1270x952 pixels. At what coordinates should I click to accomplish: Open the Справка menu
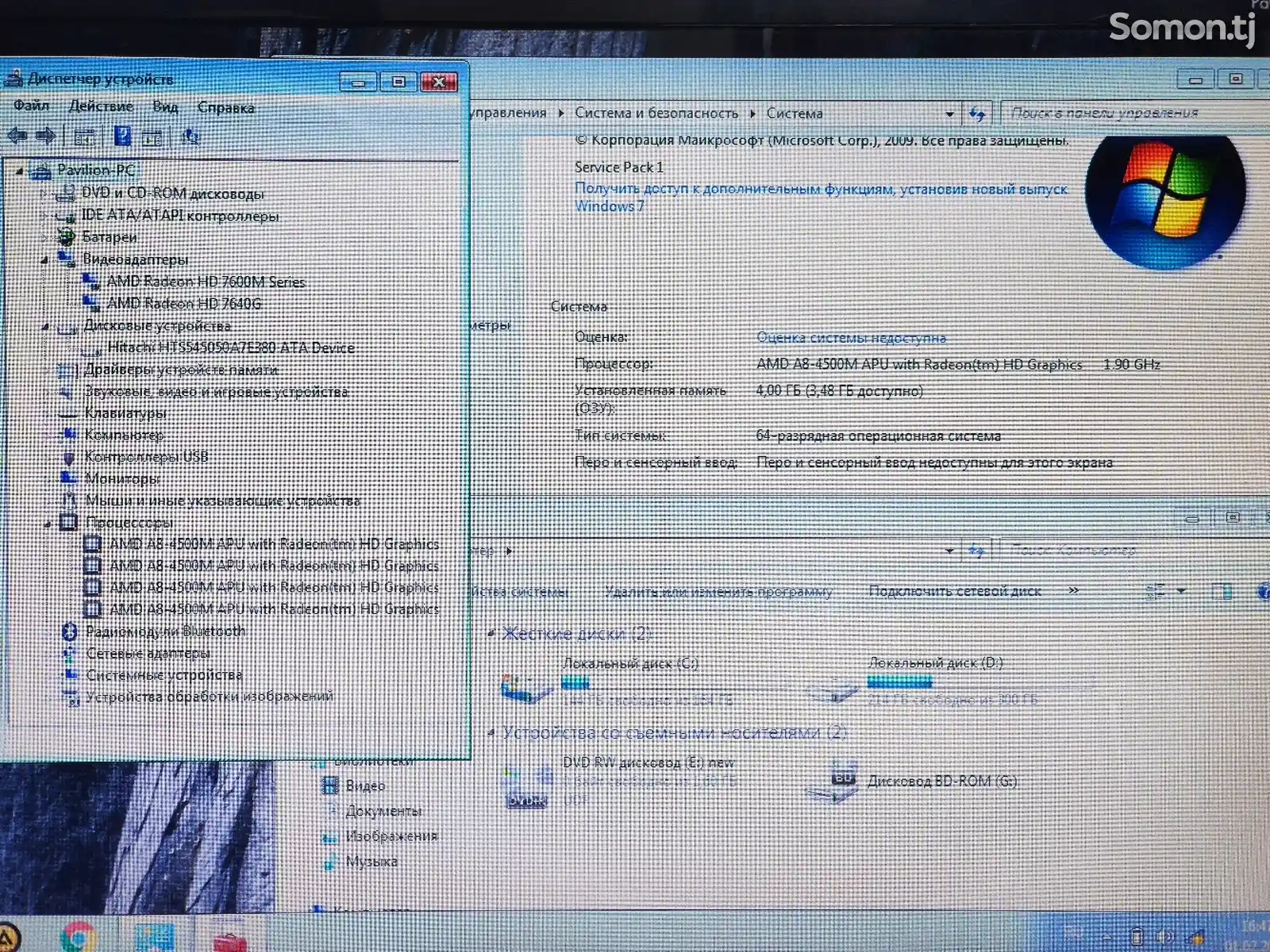(x=226, y=108)
